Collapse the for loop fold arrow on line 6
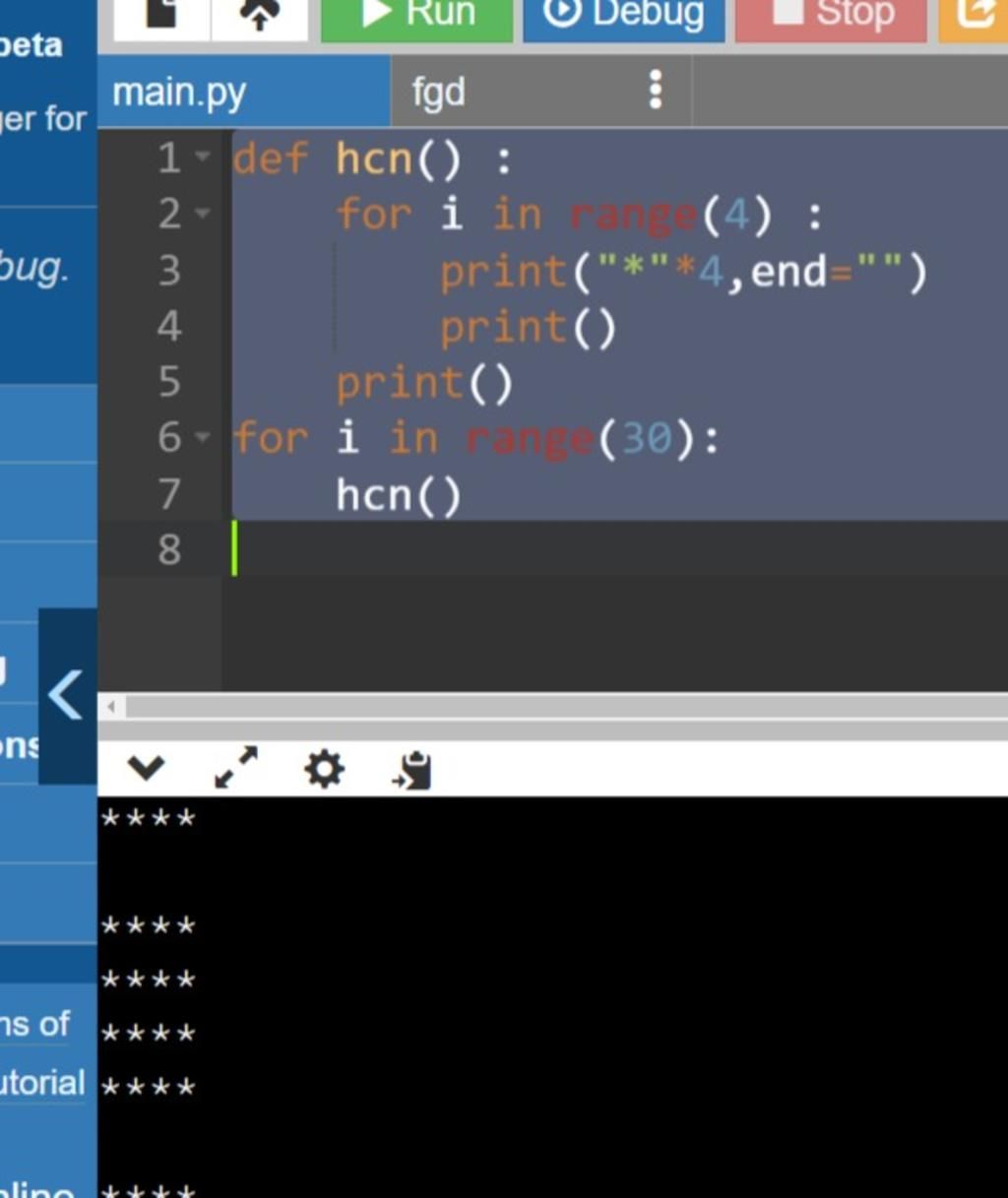Image resolution: width=1008 pixels, height=1198 pixels. click(203, 437)
